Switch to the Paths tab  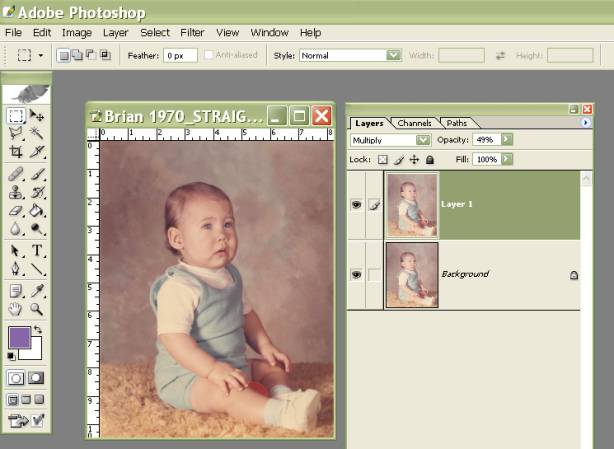tap(457, 123)
